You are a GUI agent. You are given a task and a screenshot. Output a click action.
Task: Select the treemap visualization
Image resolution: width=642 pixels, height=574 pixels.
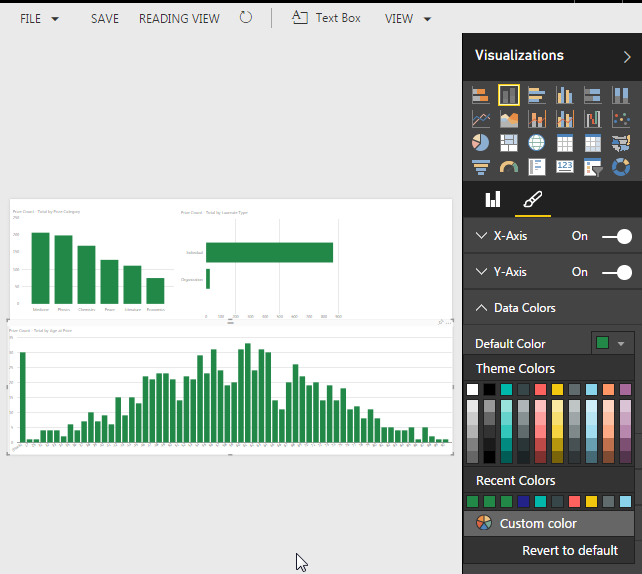[509, 143]
